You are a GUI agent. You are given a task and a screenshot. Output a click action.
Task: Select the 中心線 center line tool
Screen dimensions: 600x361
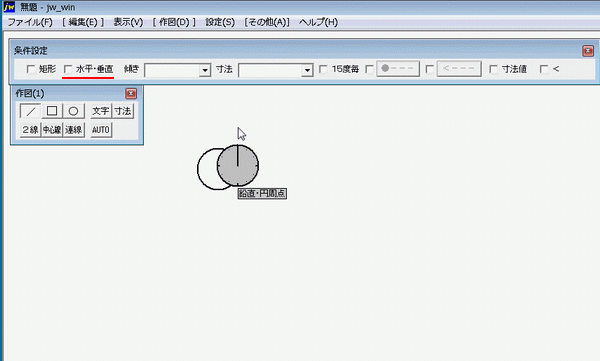[x=52, y=130]
